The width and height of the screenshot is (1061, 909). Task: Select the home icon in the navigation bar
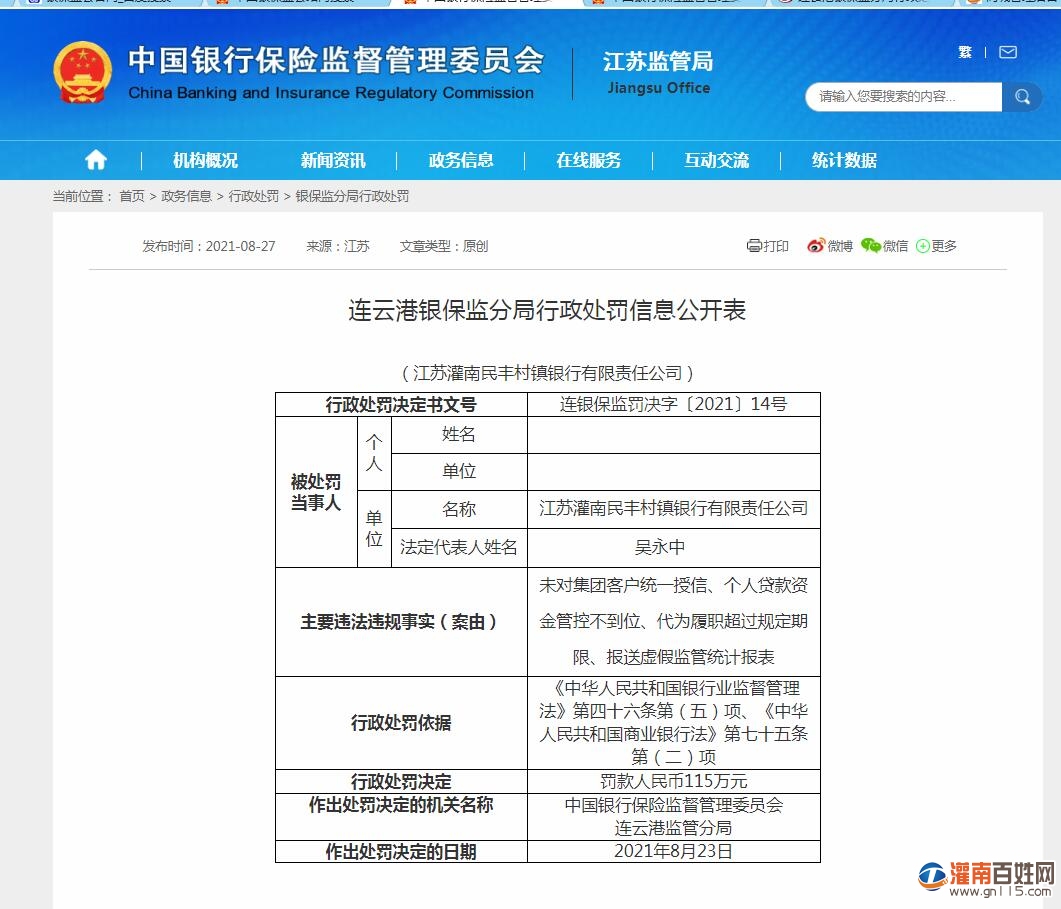(x=95, y=160)
